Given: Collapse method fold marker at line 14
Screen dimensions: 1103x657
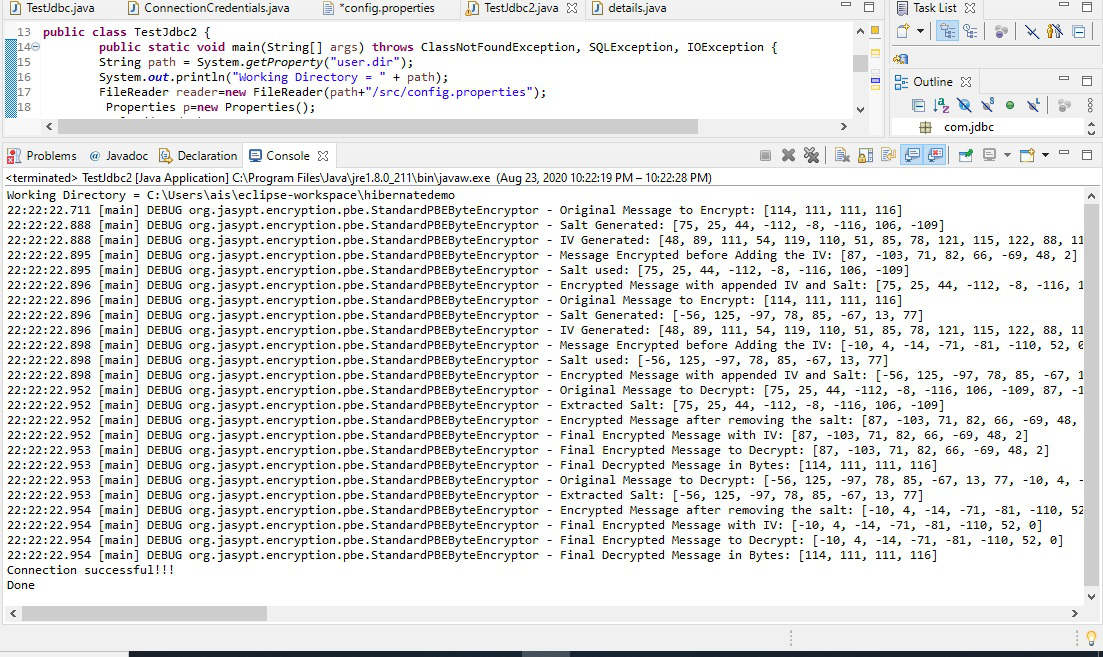Looking at the screenshot, I should tap(35, 47).
